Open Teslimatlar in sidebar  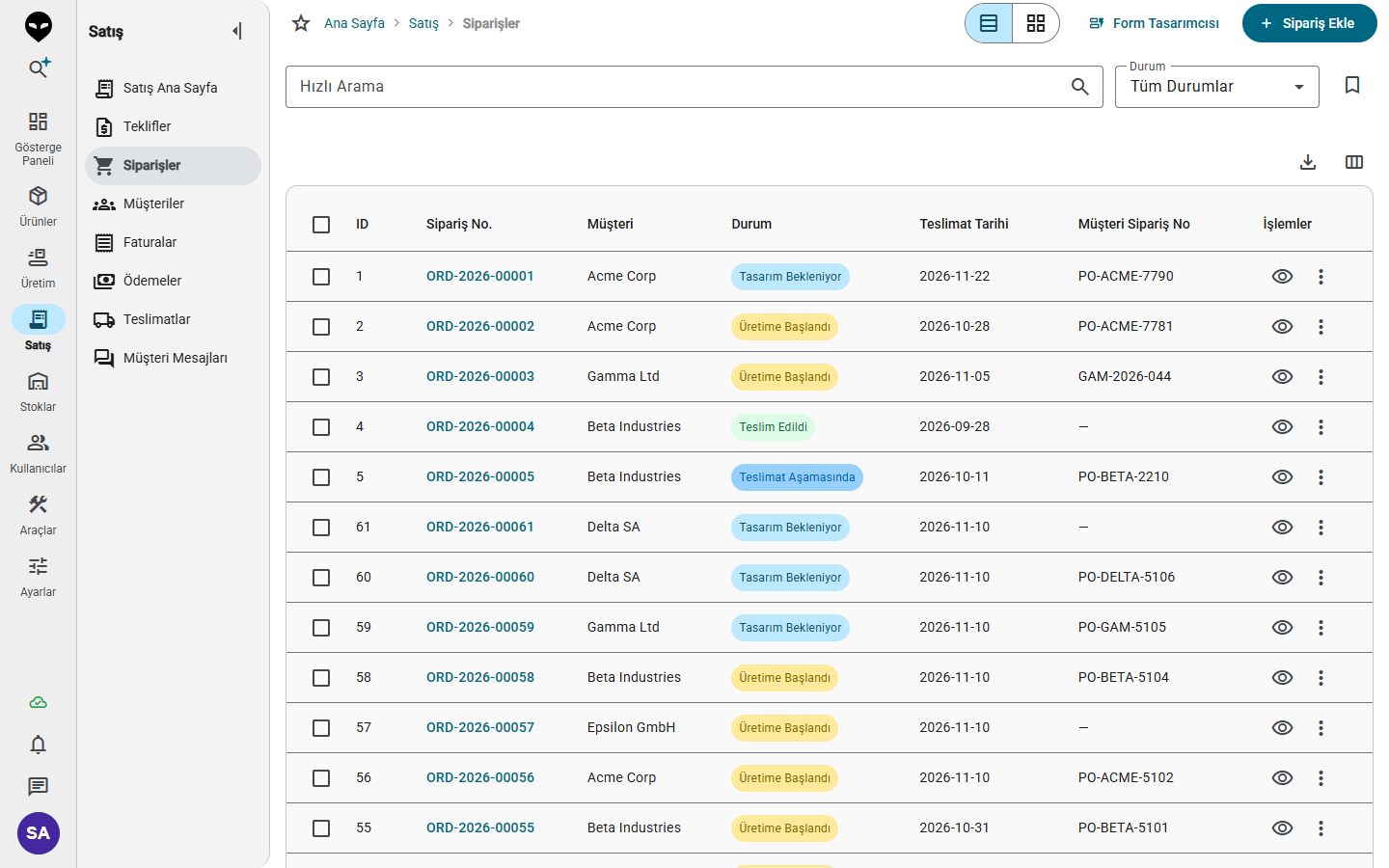click(x=173, y=319)
